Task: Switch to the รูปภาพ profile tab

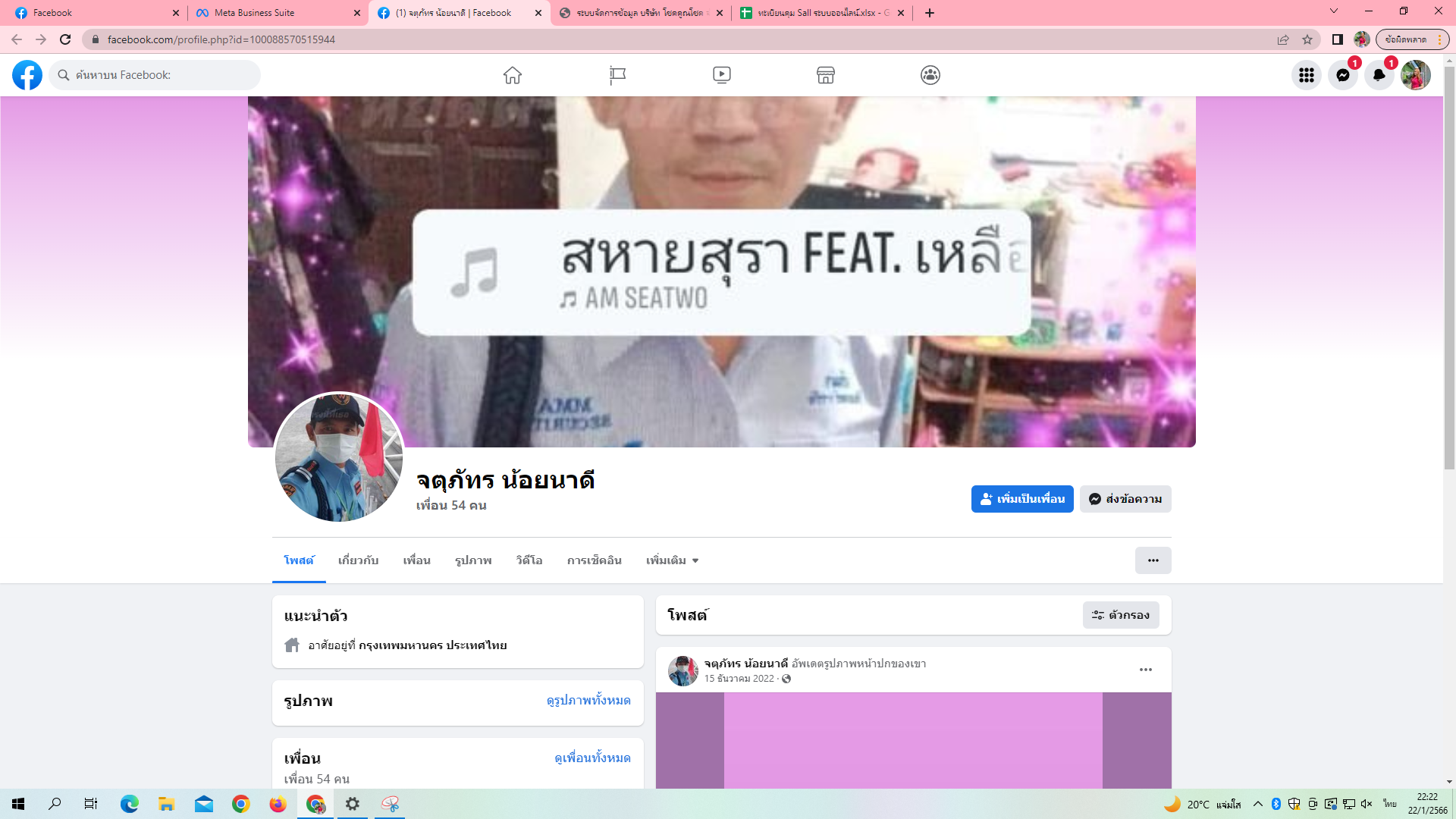Action: click(x=473, y=560)
